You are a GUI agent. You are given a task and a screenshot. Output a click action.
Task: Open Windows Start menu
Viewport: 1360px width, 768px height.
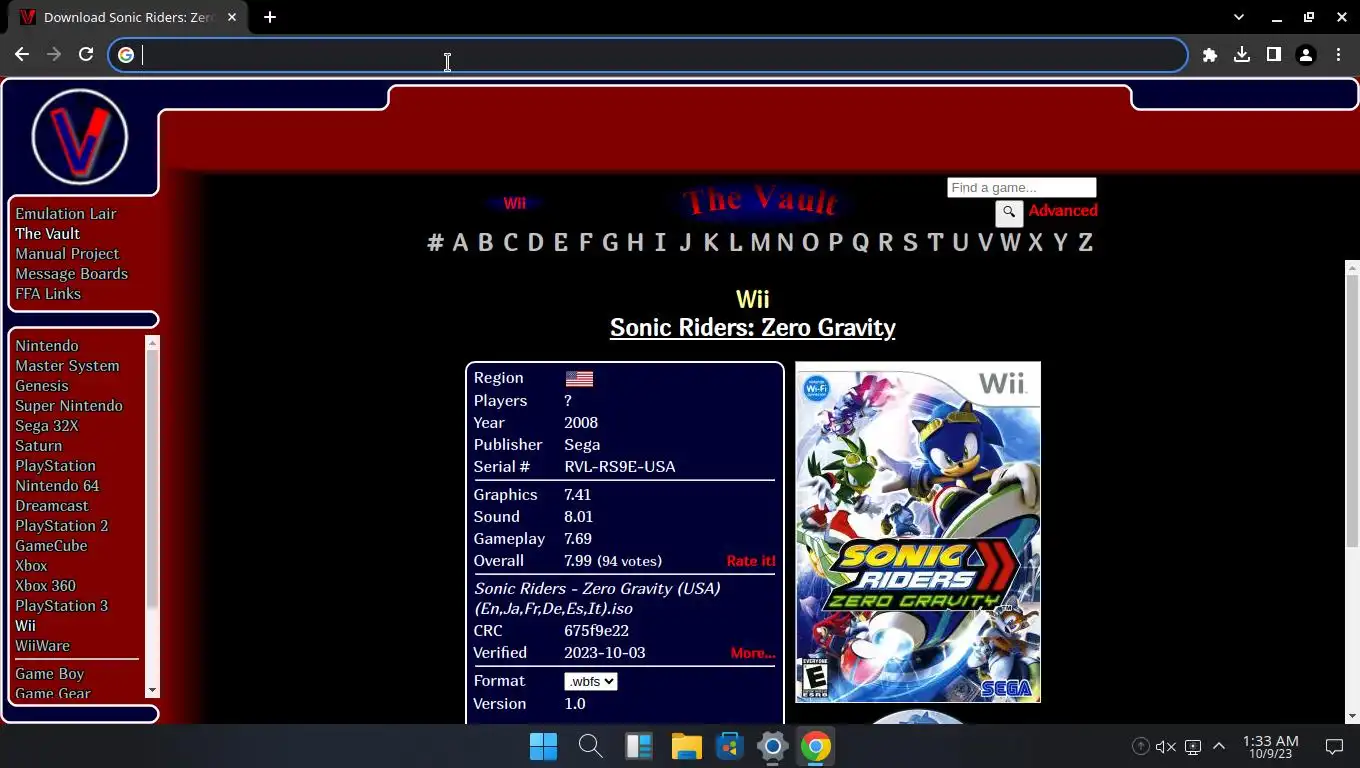(543, 746)
